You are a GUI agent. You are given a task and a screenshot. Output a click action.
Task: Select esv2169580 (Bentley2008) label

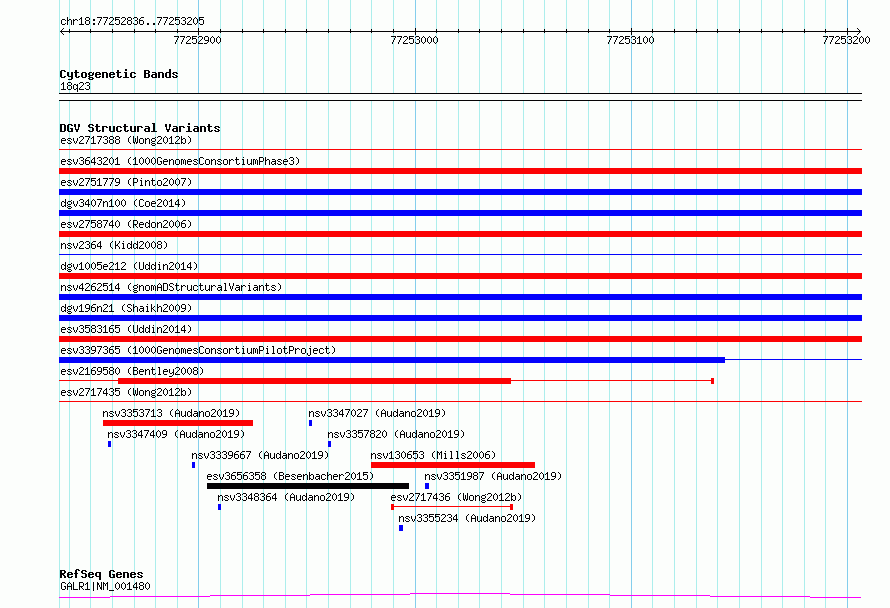tap(132, 371)
